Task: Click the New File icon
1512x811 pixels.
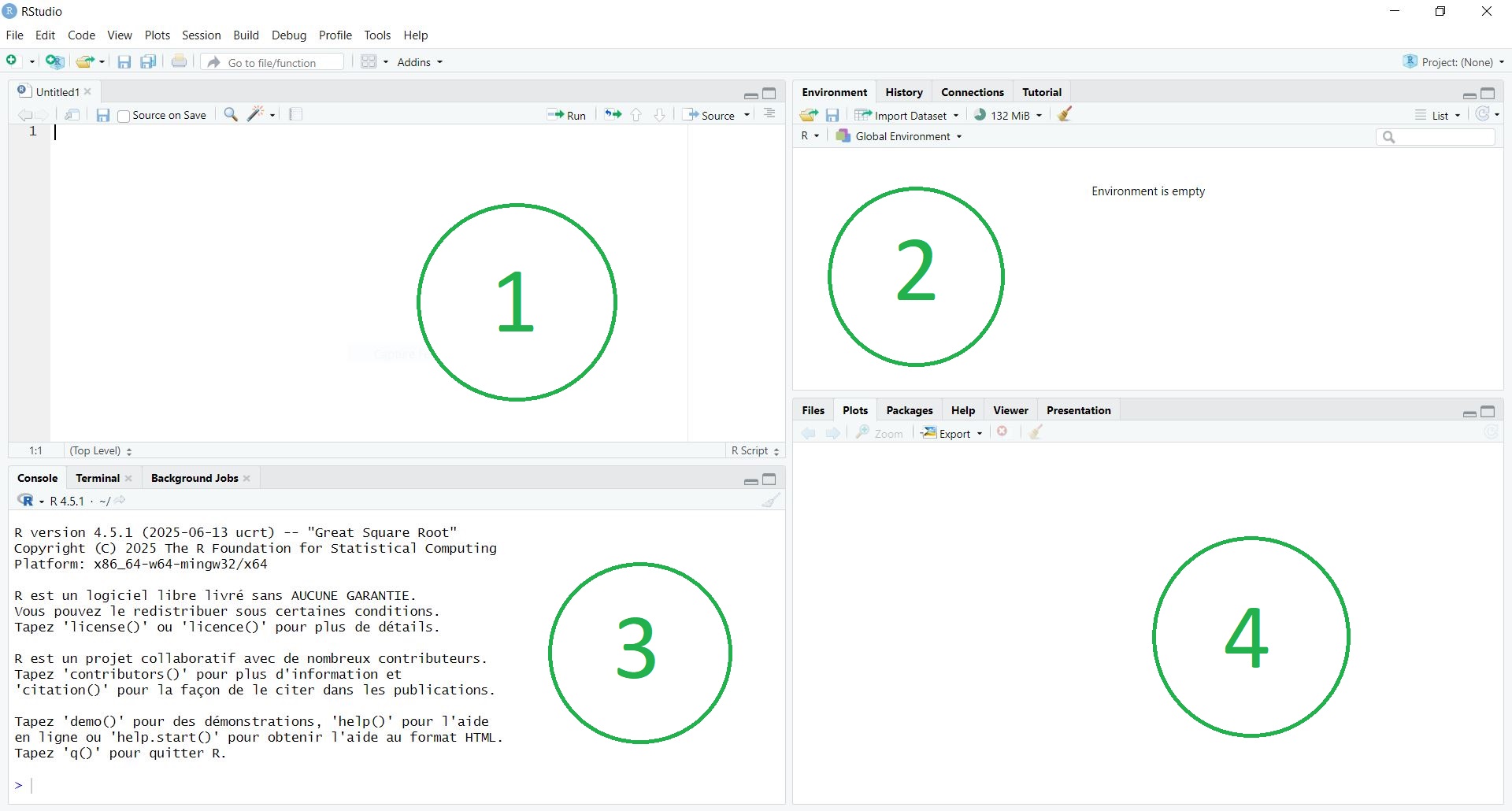Action: tap(12, 61)
